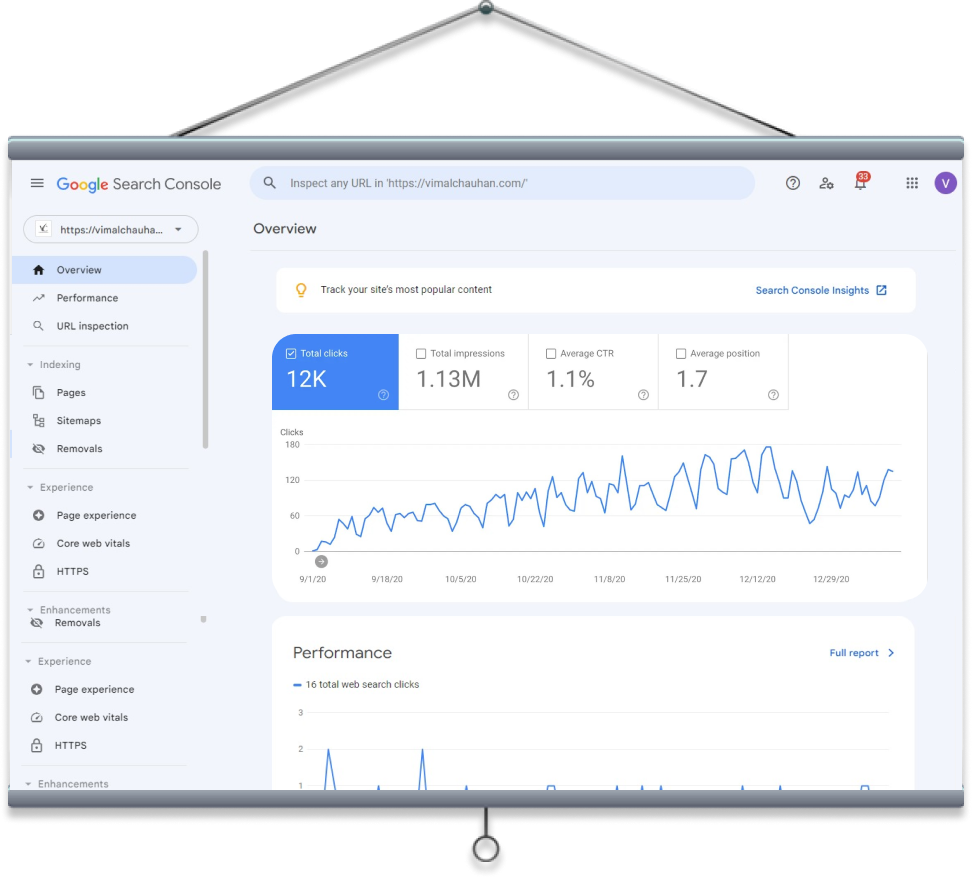This screenshot has width=972, height=878.
Task: Click the purple V account avatar
Action: coord(945,183)
